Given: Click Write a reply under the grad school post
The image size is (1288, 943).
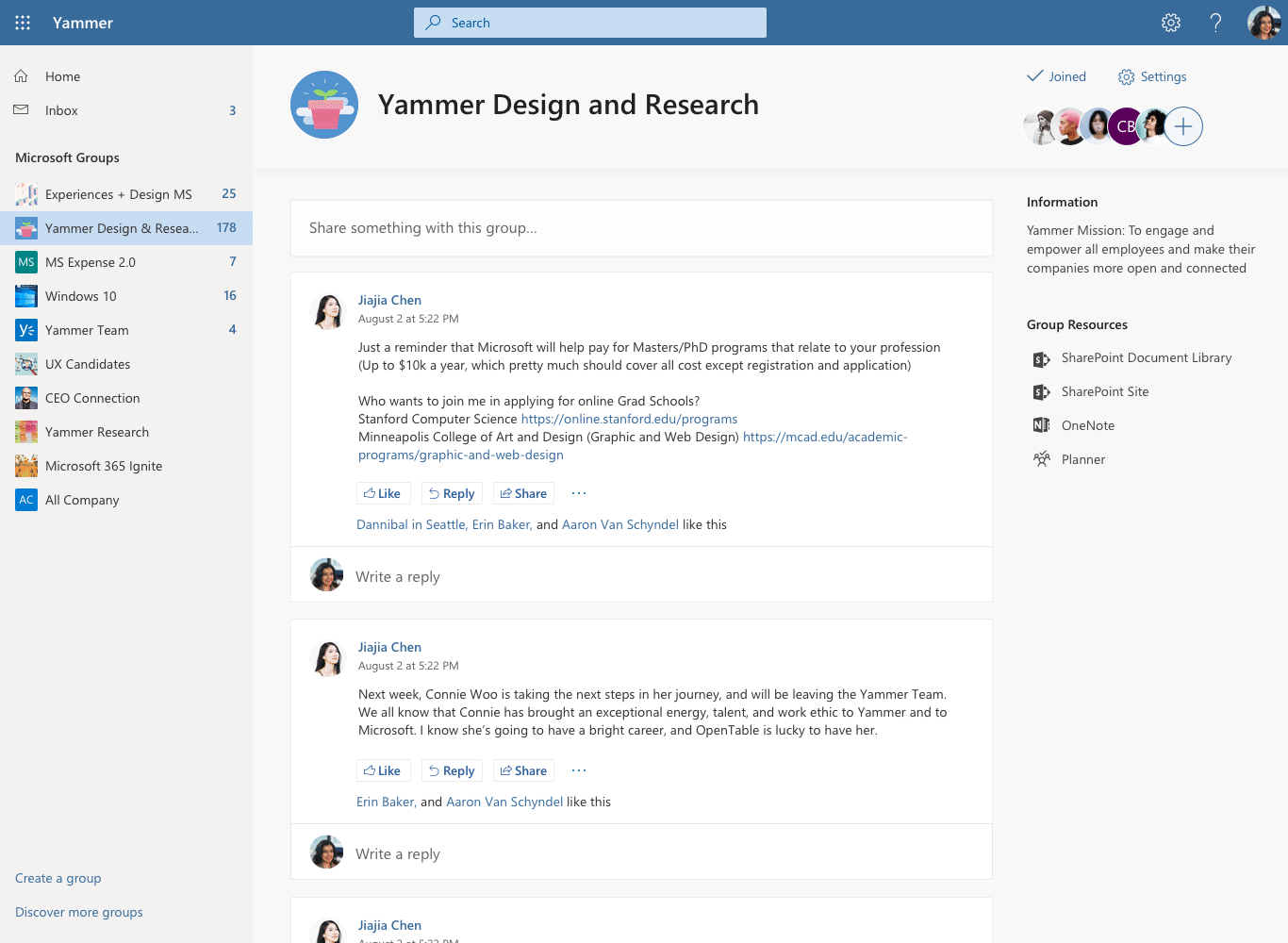Looking at the screenshot, I should click(x=641, y=574).
